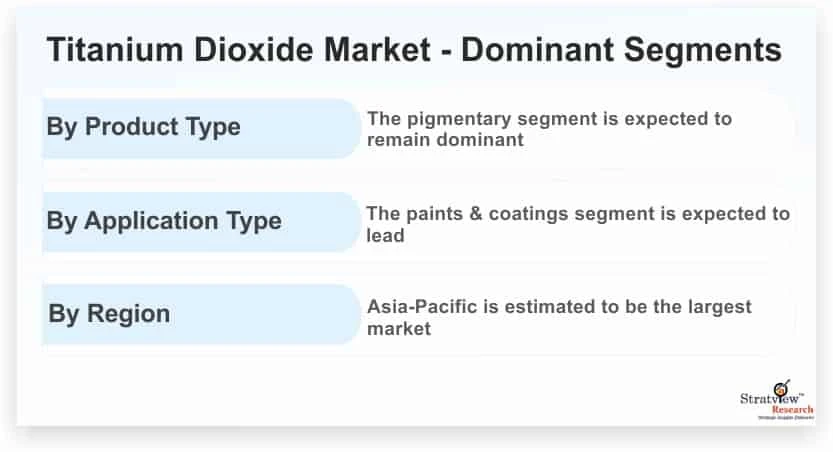This screenshot has height=452, width=833.
Task: Click the word "lead" in second row
Action: tap(385, 235)
